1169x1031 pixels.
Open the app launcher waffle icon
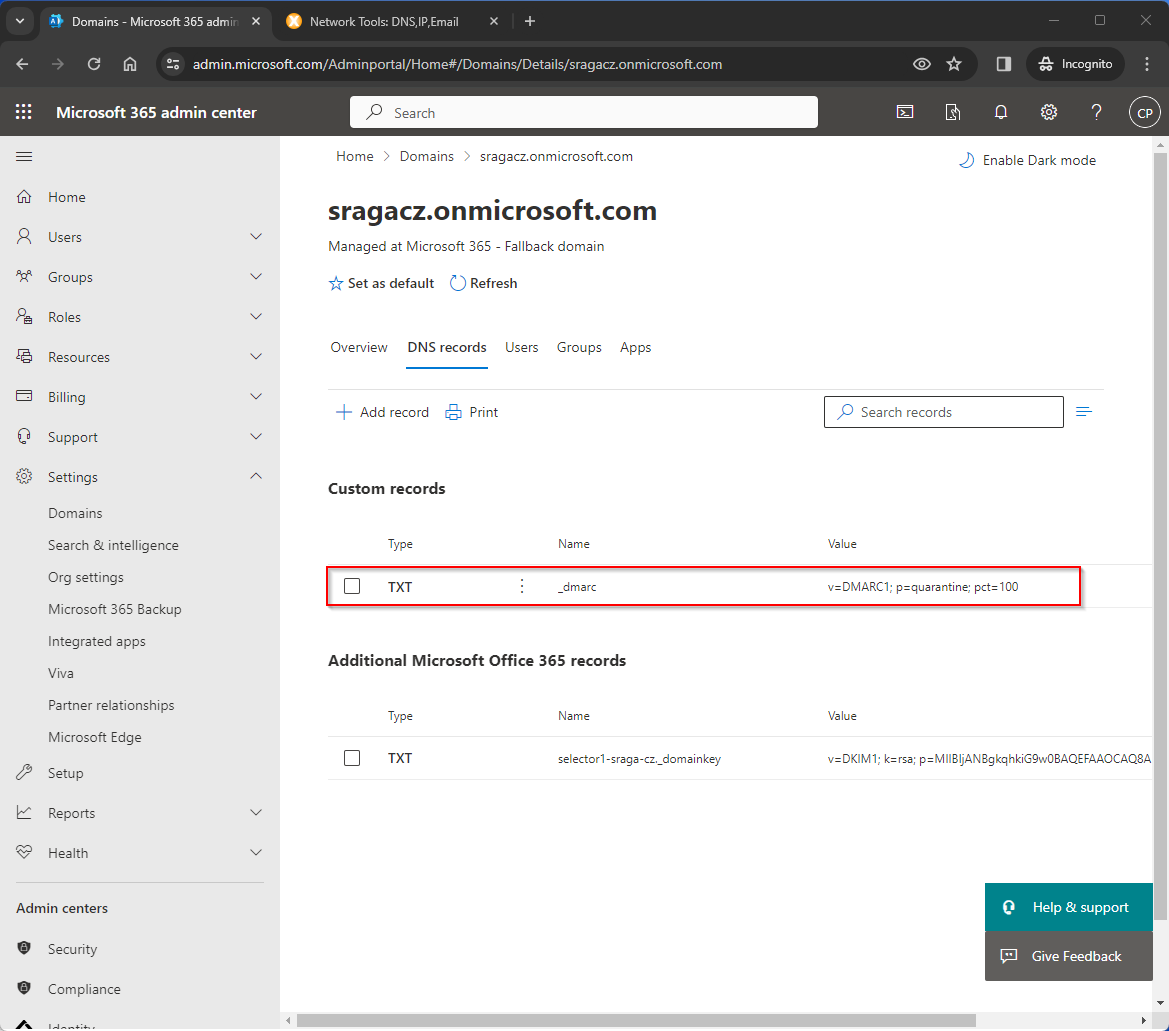(x=24, y=112)
